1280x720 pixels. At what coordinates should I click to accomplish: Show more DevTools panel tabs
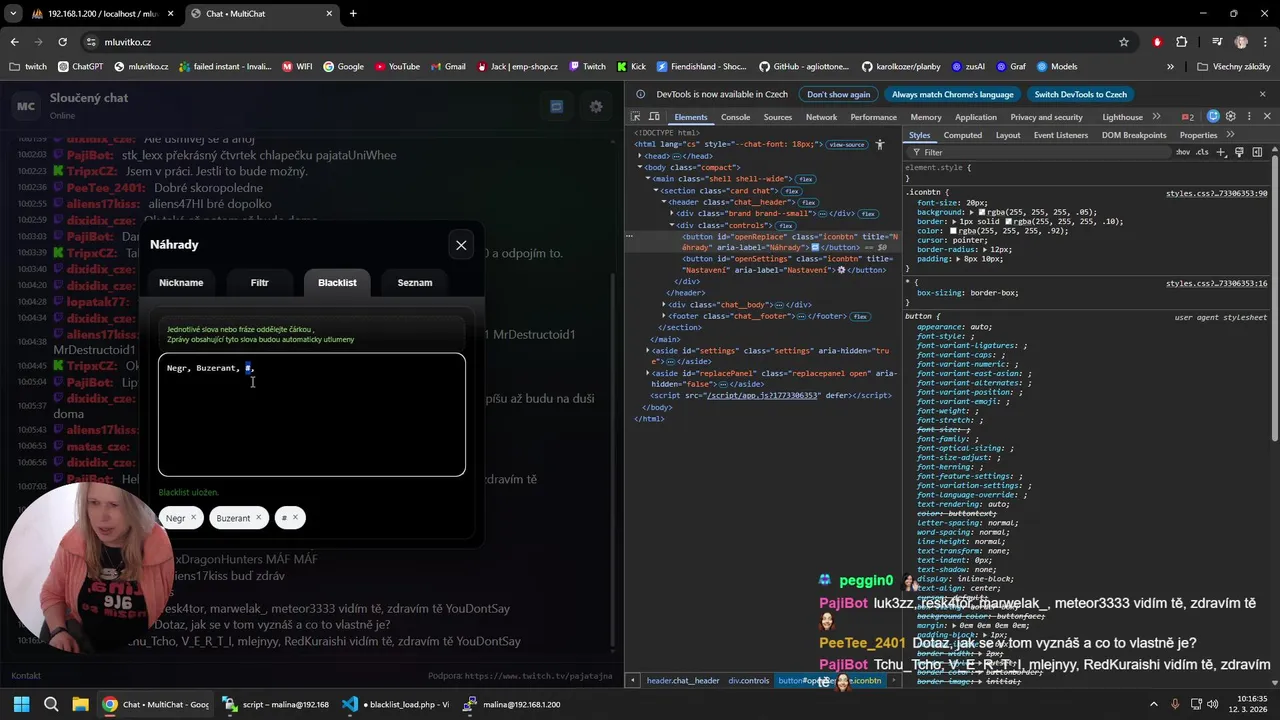pyautogui.click(x=1157, y=117)
